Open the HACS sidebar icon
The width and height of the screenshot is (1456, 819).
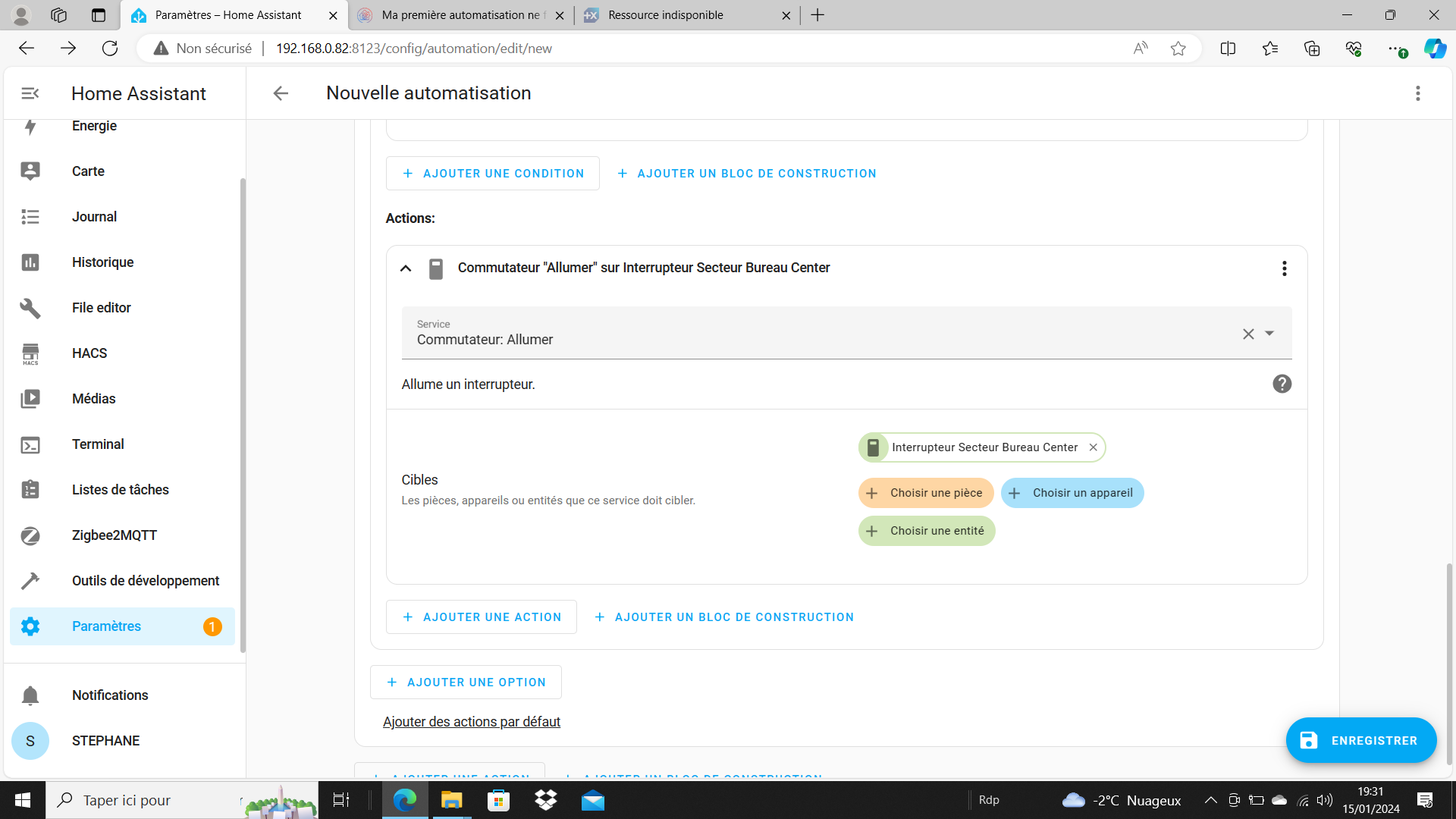point(30,353)
